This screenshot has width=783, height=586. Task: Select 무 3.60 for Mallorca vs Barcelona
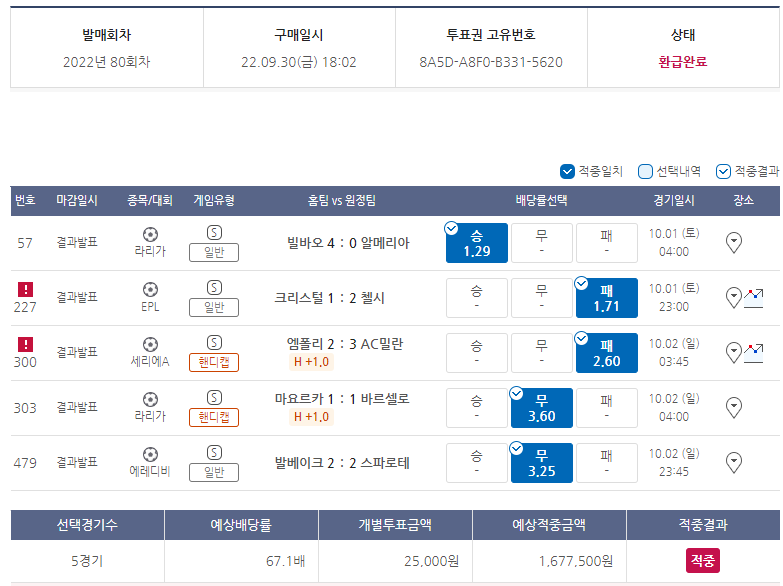click(541, 408)
